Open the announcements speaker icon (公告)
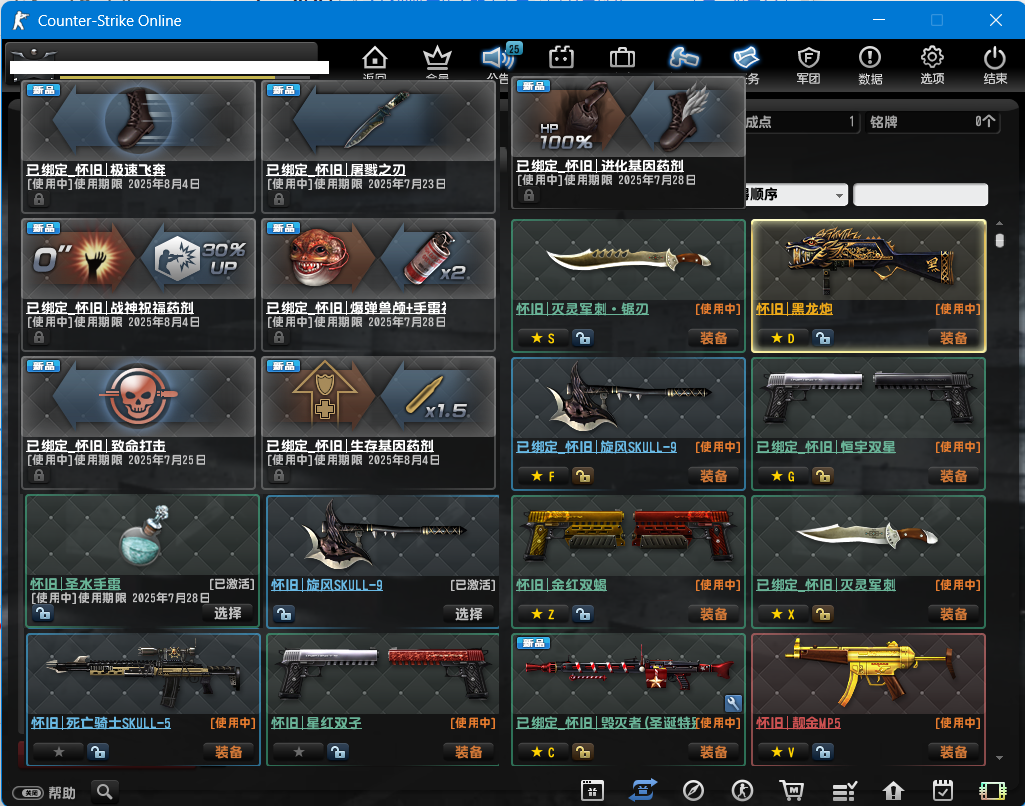This screenshot has height=806, width=1025. (499, 59)
